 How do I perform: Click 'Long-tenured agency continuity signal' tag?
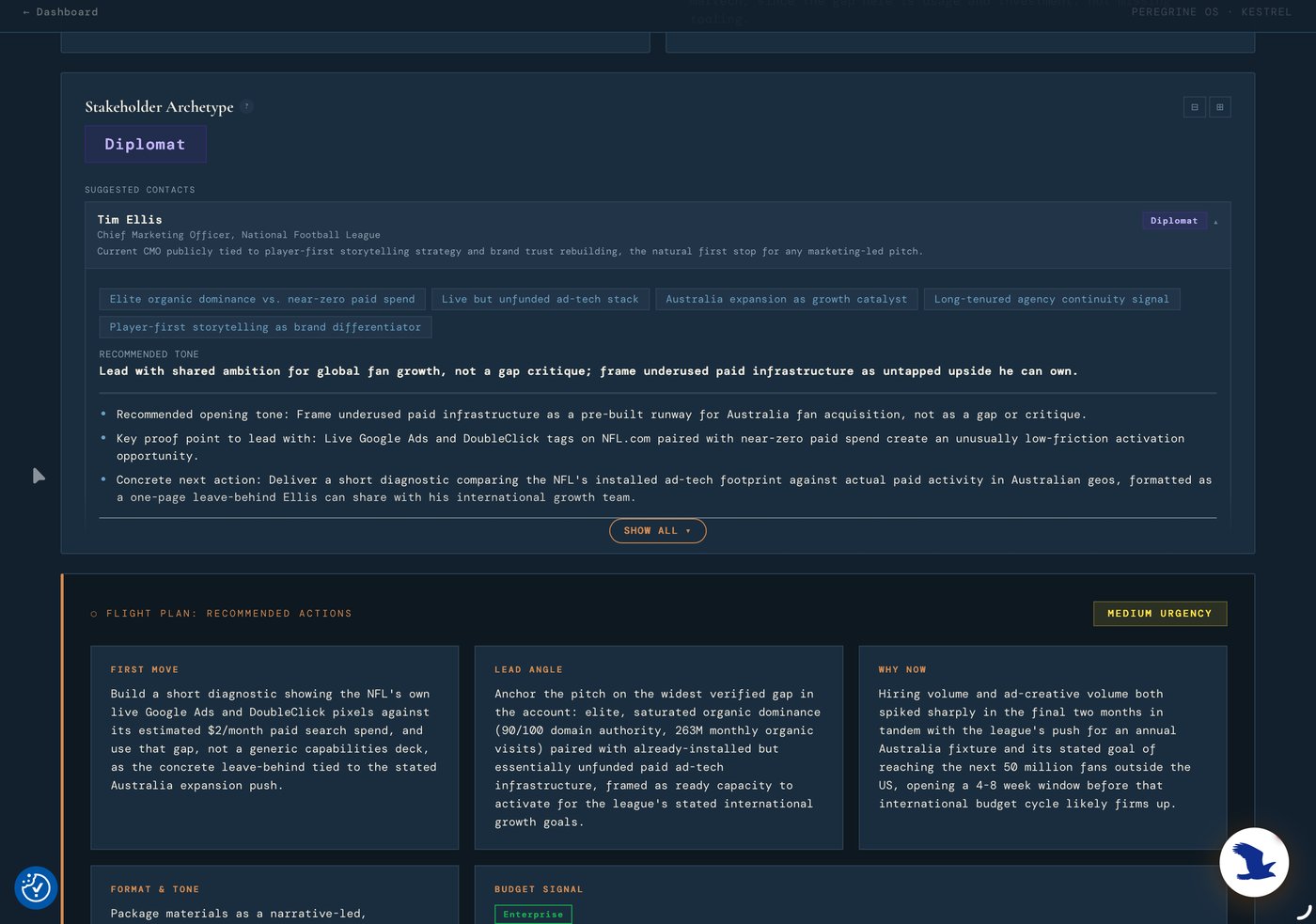pyautogui.click(x=1052, y=299)
